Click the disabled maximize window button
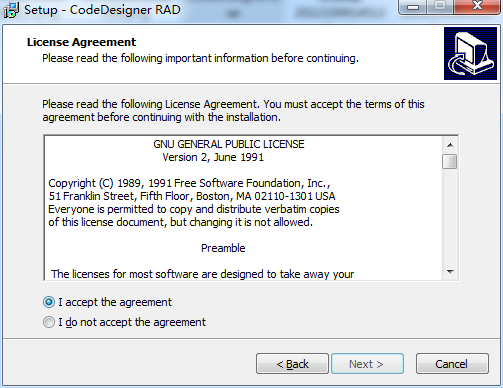Screen dimensions: 503x388 (x=440, y=6)
